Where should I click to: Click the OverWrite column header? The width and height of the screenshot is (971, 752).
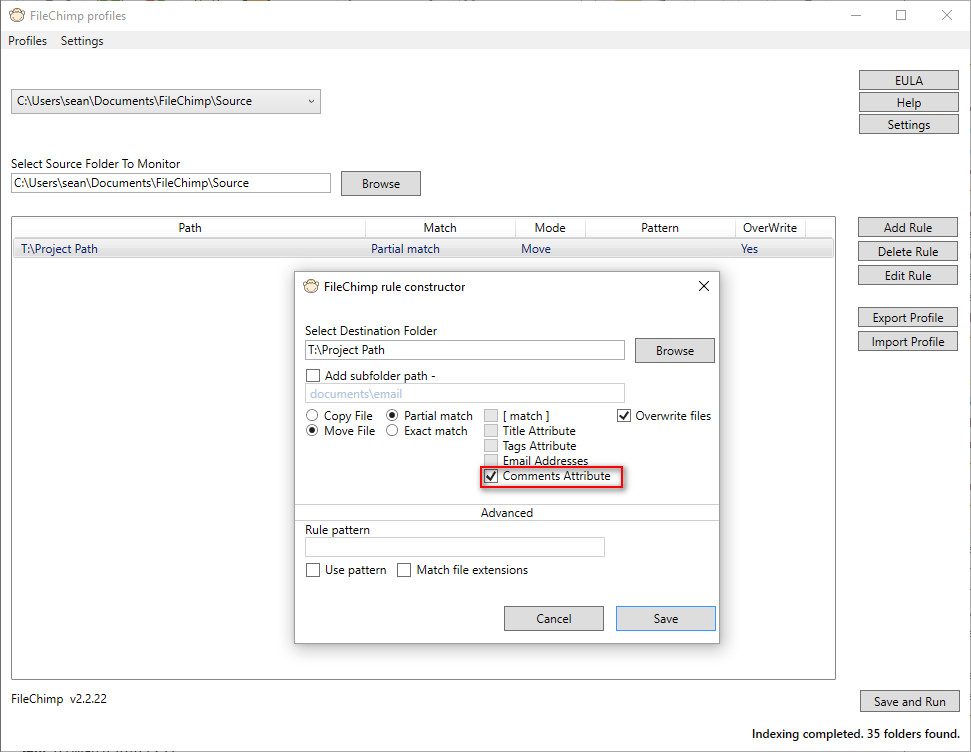click(770, 228)
